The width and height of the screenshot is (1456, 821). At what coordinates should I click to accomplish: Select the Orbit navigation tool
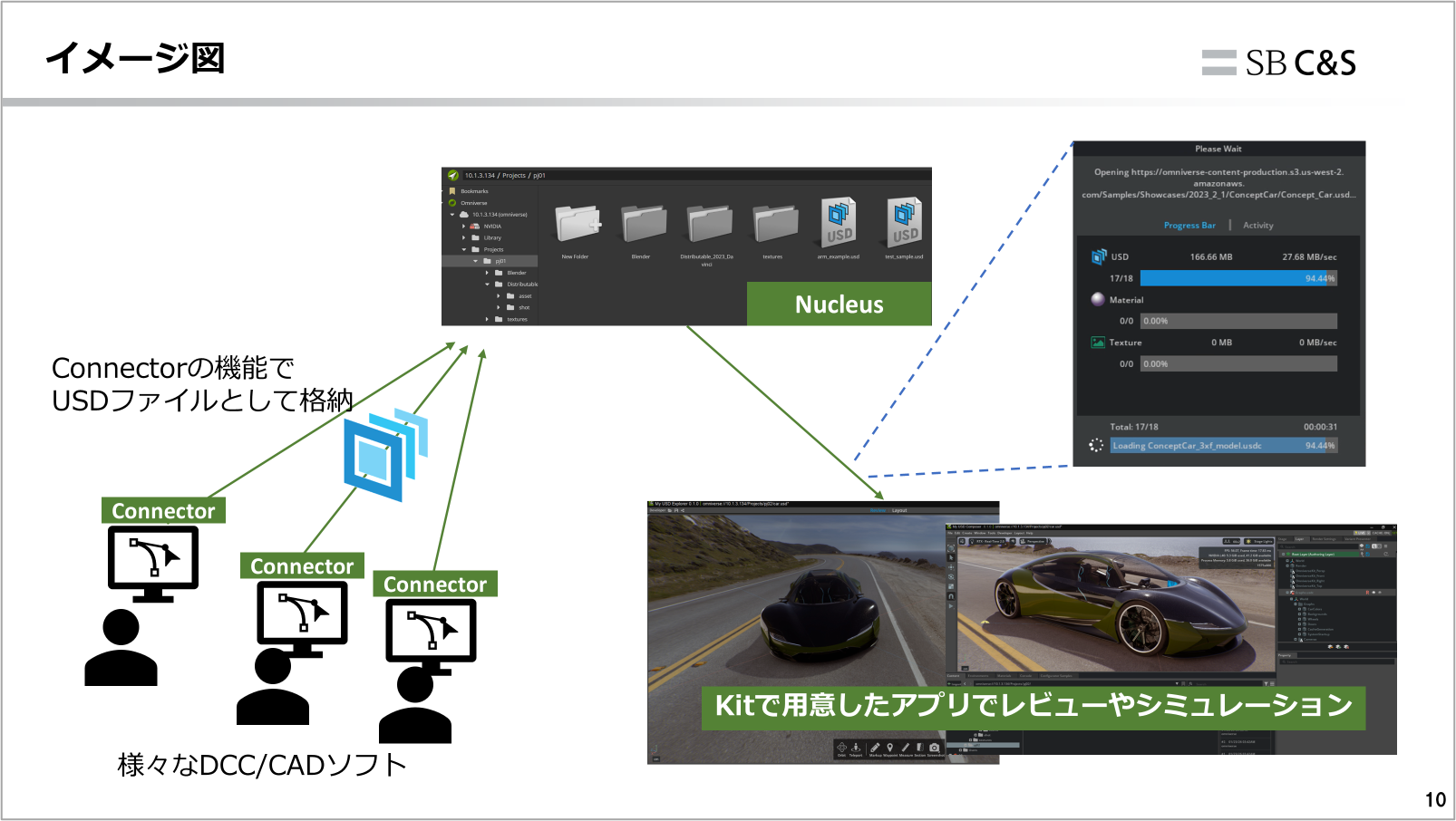point(842,748)
